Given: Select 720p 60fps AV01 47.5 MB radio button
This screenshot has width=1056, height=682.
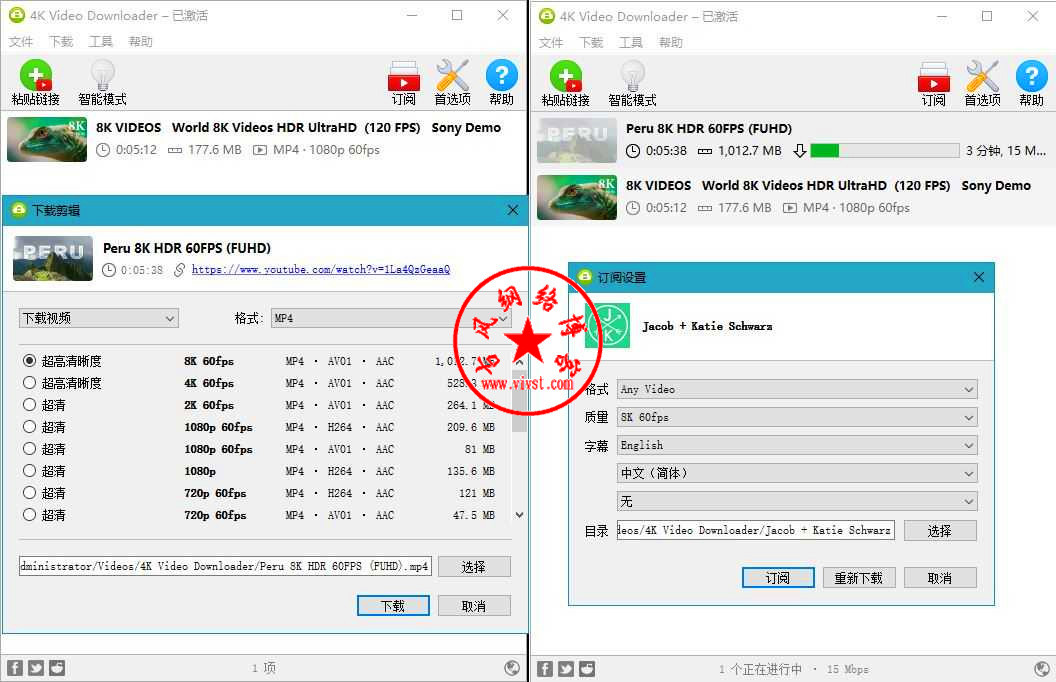Looking at the screenshot, I should 29,514.
